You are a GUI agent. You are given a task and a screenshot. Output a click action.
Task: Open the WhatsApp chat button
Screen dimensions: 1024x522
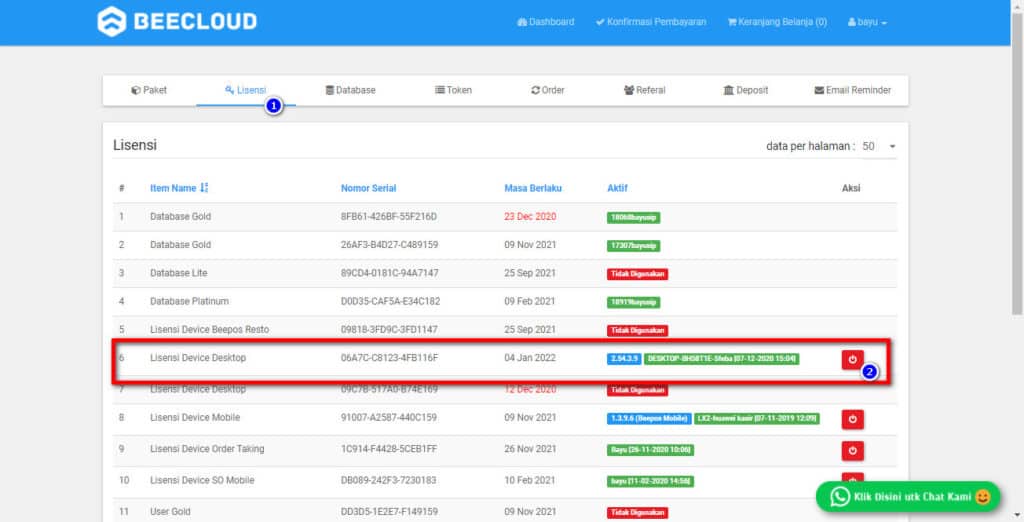(908, 497)
